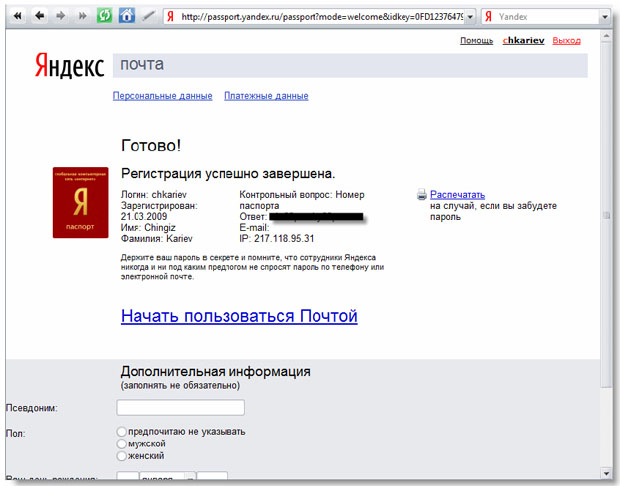
Task: Open the home page via house icon
Action: pyautogui.click(x=127, y=16)
